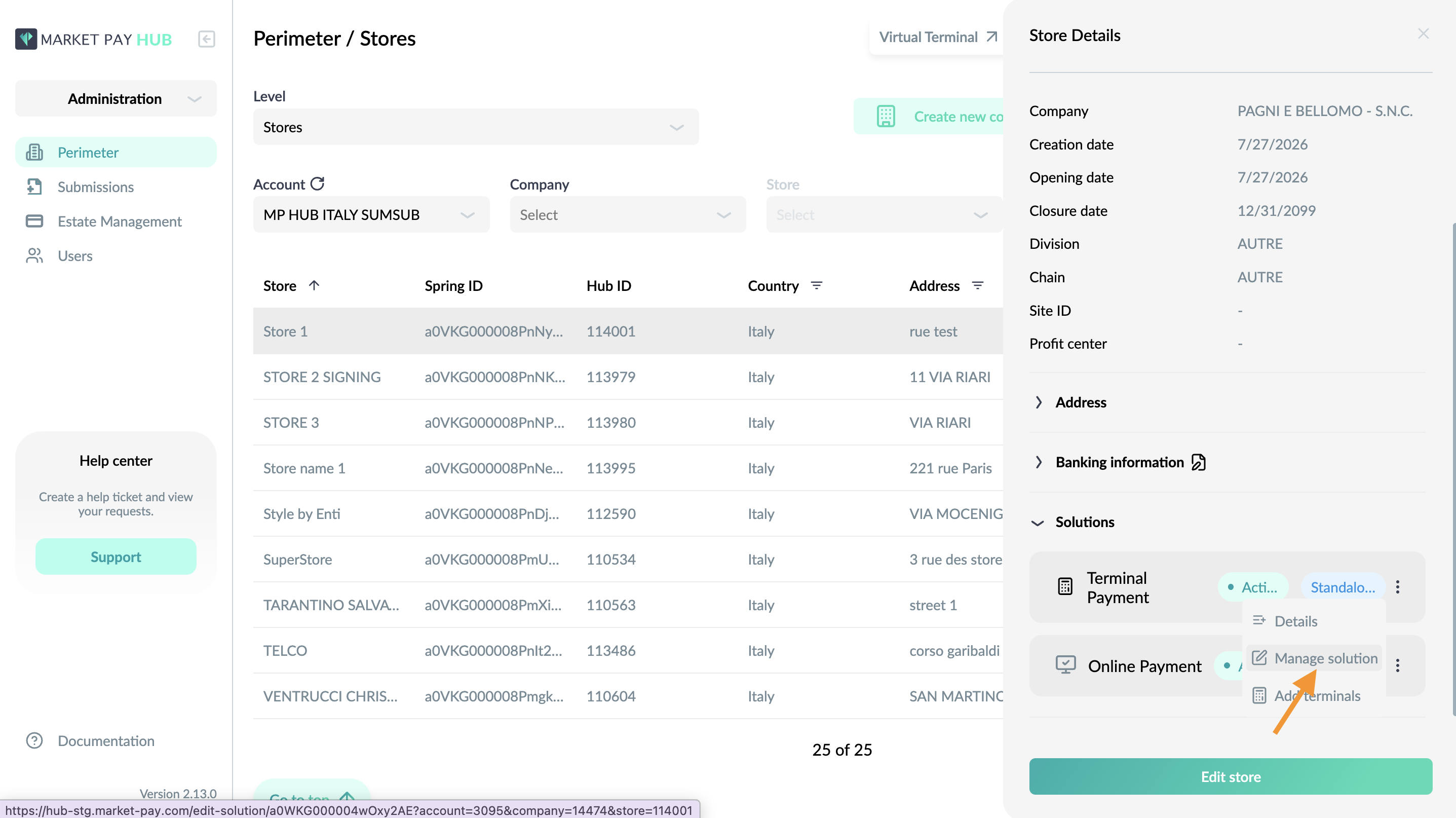Select Manage solution from context menu

click(x=1314, y=658)
